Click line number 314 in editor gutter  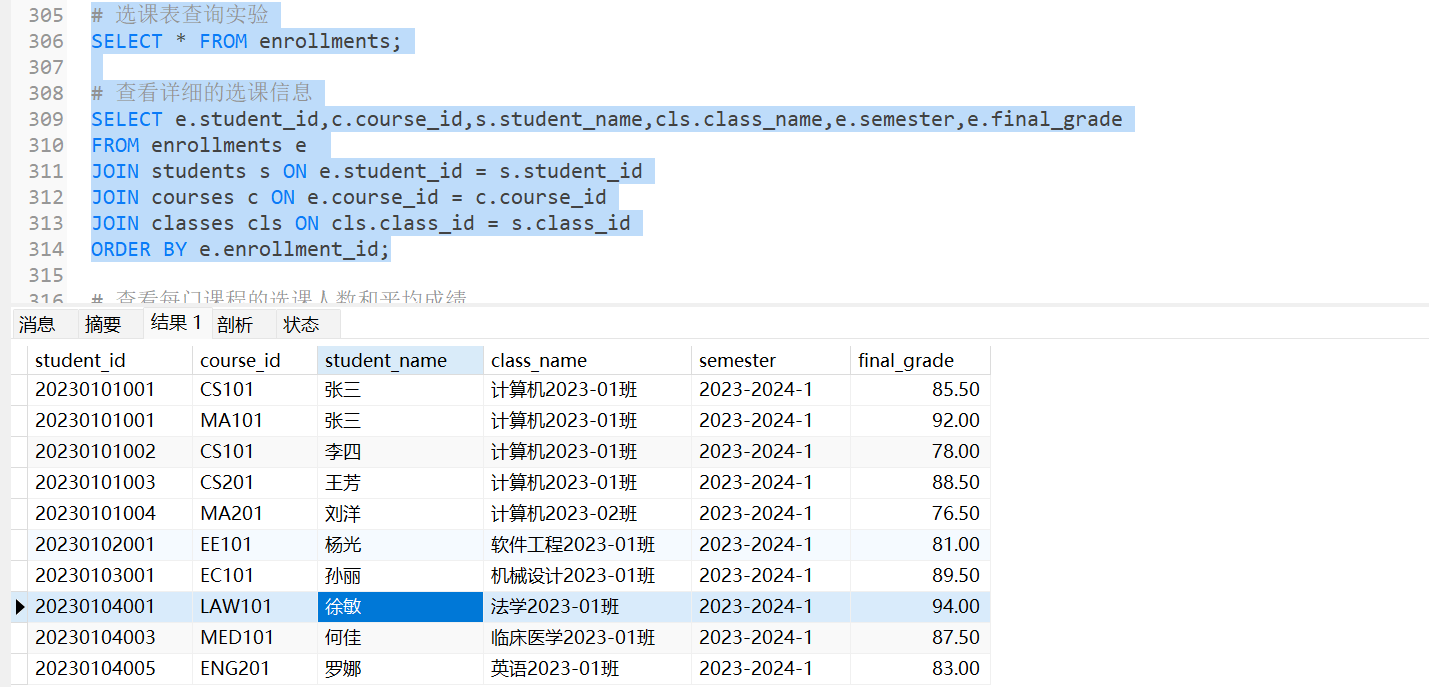tap(46, 249)
